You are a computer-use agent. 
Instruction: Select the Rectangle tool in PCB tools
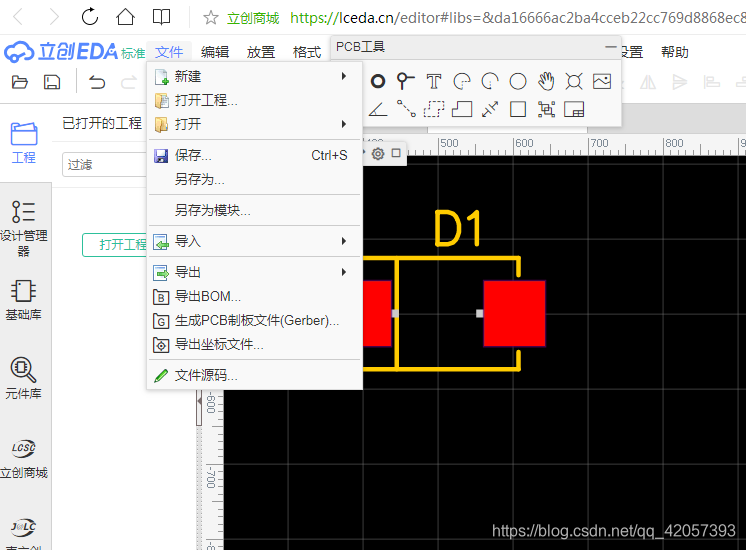point(518,109)
